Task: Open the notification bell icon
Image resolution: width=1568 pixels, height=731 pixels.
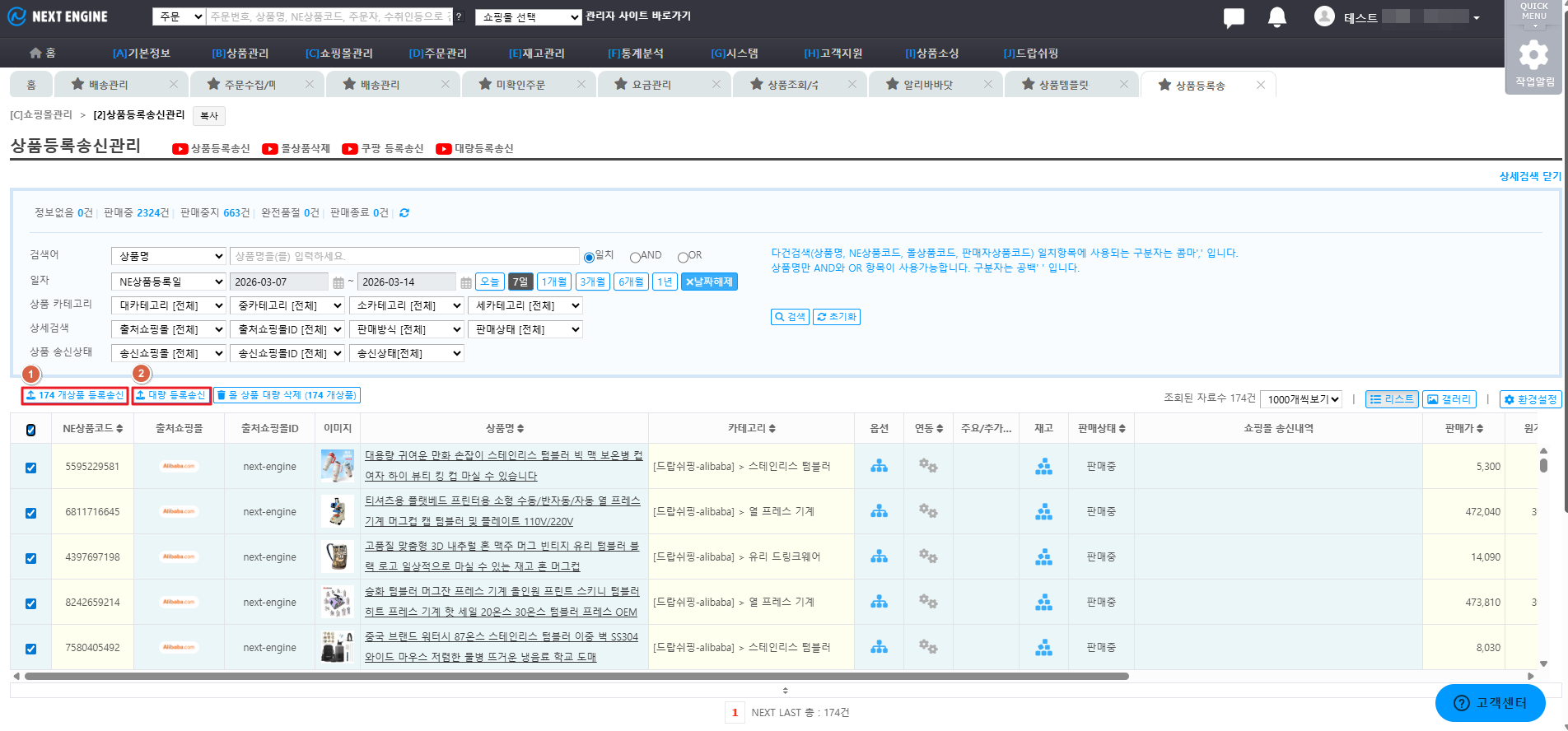Action: pyautogui.click(x=1276, y=17)
